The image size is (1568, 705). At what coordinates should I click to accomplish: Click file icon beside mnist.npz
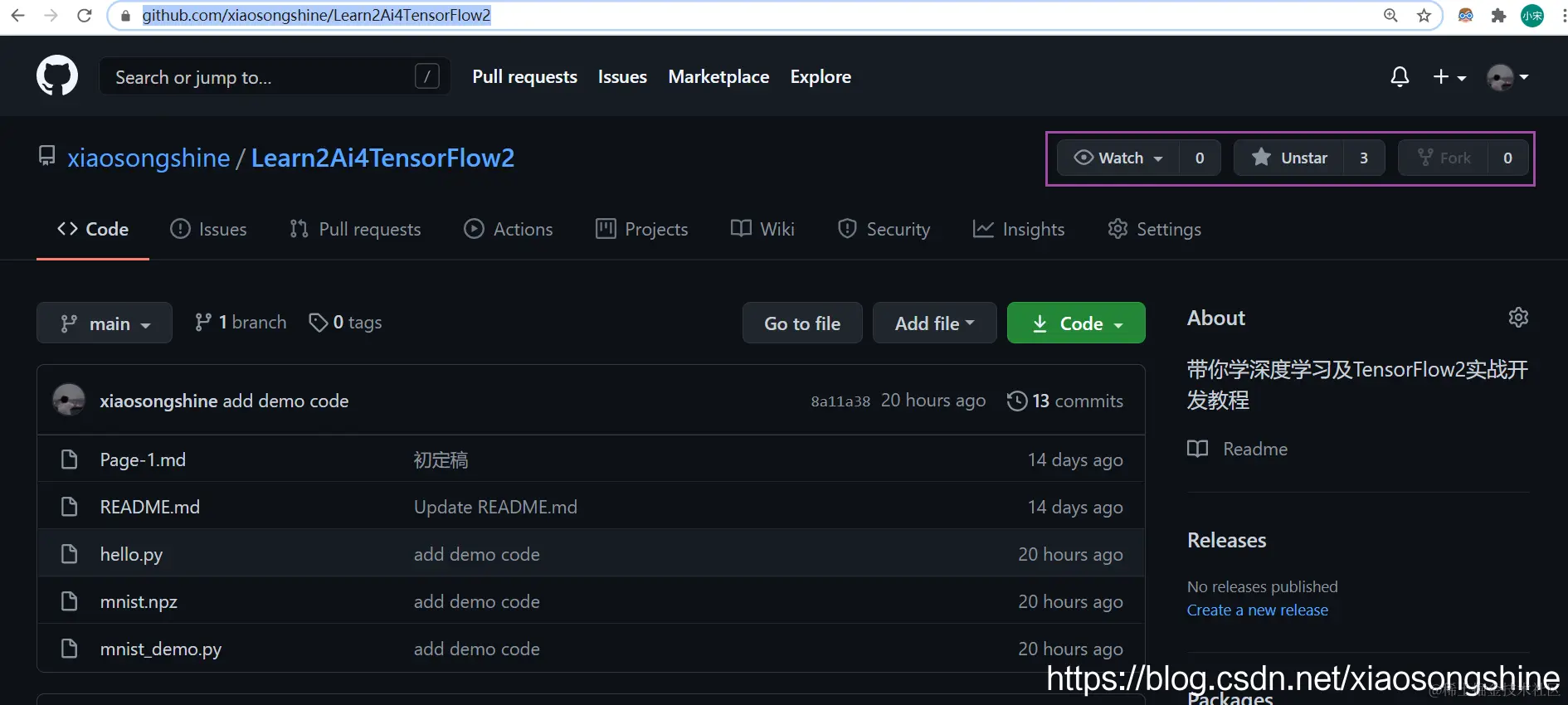coord(70,601)
